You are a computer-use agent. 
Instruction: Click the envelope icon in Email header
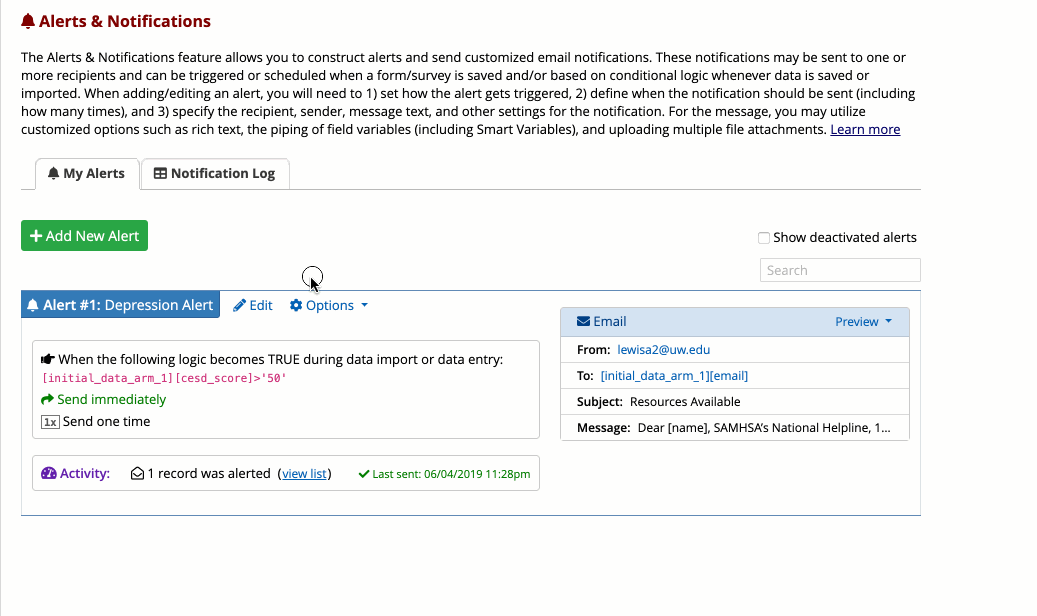coord(583,322)
